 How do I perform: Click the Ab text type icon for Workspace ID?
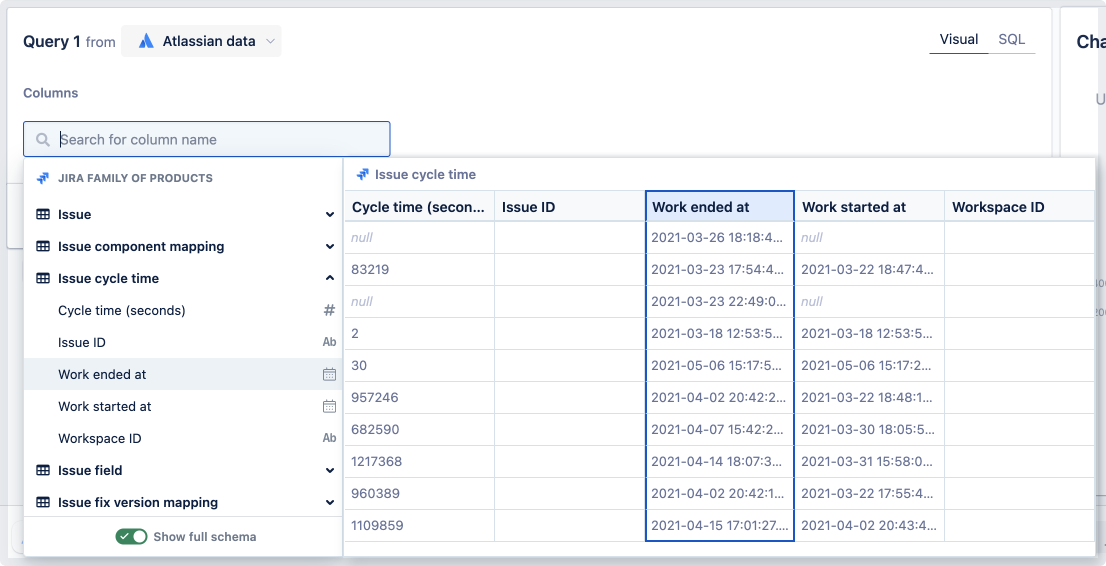click(x=329, y=438)
